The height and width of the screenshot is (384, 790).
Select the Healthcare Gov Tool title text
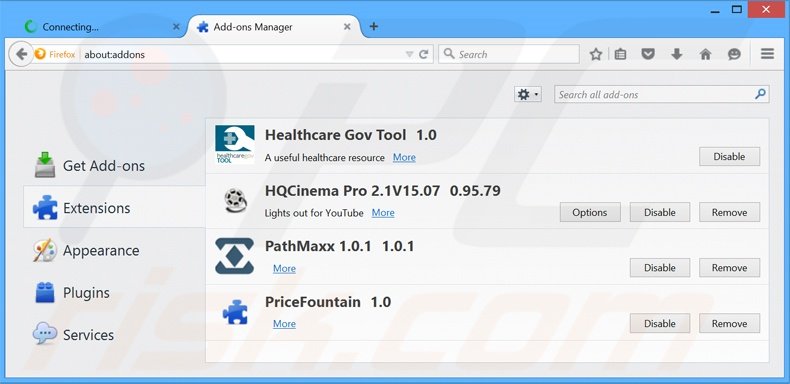click(335, 135)
